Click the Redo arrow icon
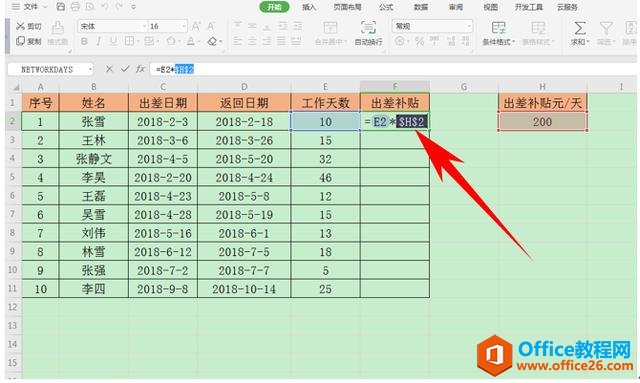The image size is (640, 383). tap(119, 7)
